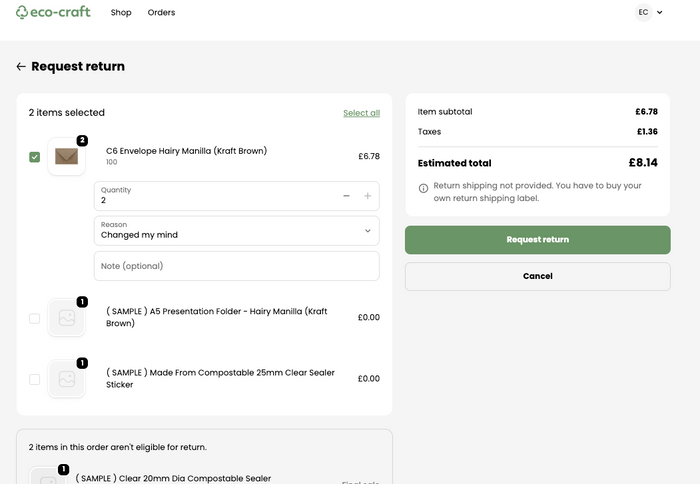Open the Shop menu item
This screenshot has height=484, width=700.
click(x=121, y=13)
